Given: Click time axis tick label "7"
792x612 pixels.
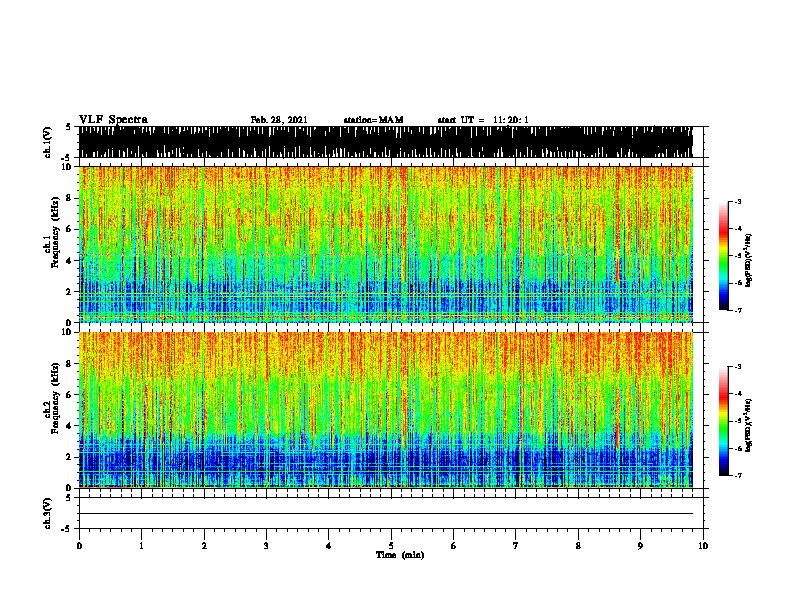Looking at the screenshot, I should tap(516, 546).
